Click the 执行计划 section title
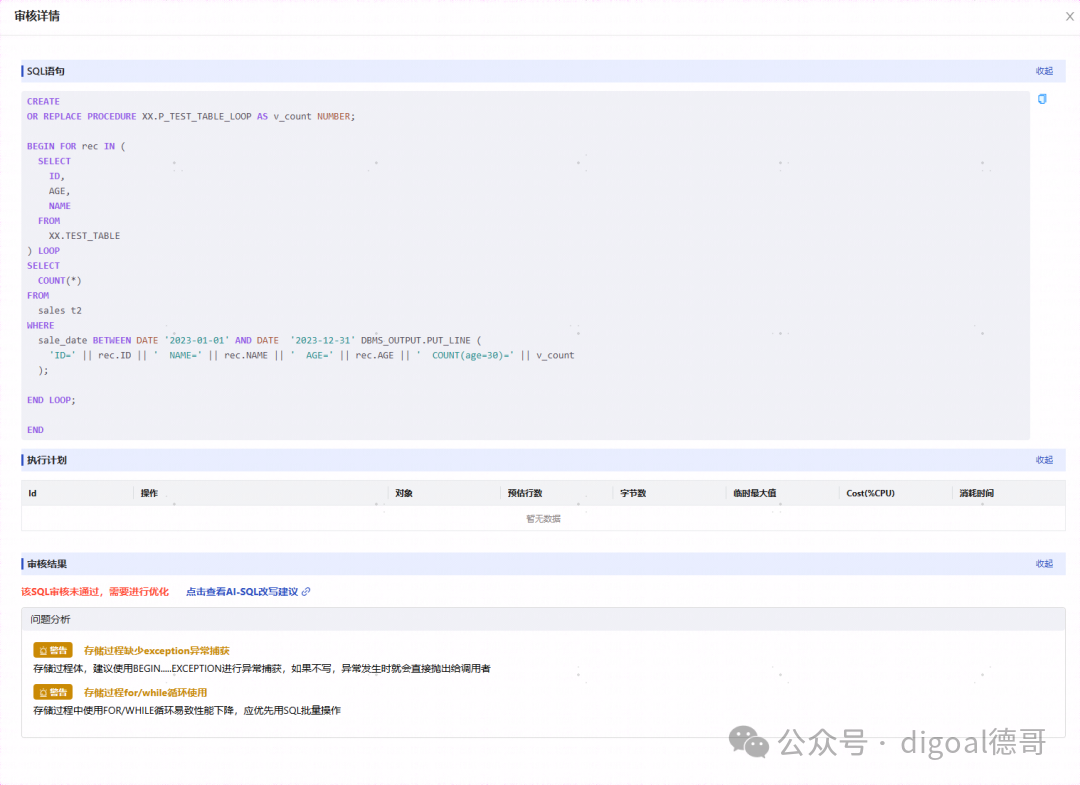This screenshot has height=785, width=1080. pyautogui.click(x=47, y=460)
